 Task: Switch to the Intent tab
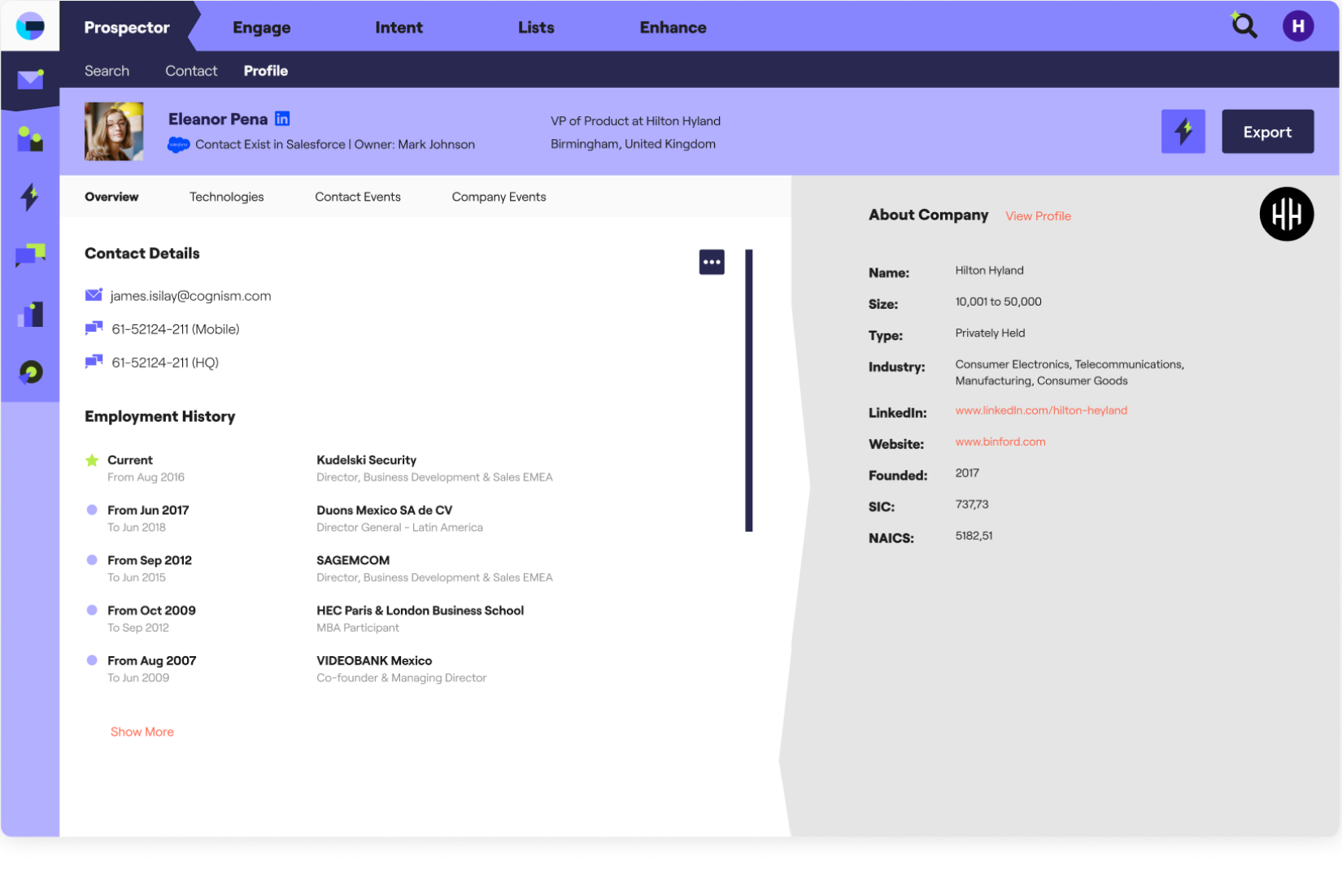tap(399, 28)
